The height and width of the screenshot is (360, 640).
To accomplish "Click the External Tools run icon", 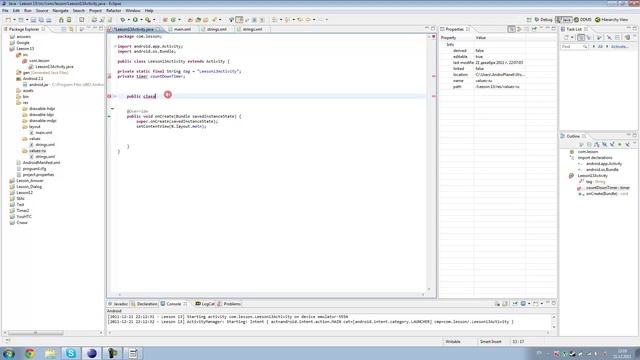I will tap(148, 20).
